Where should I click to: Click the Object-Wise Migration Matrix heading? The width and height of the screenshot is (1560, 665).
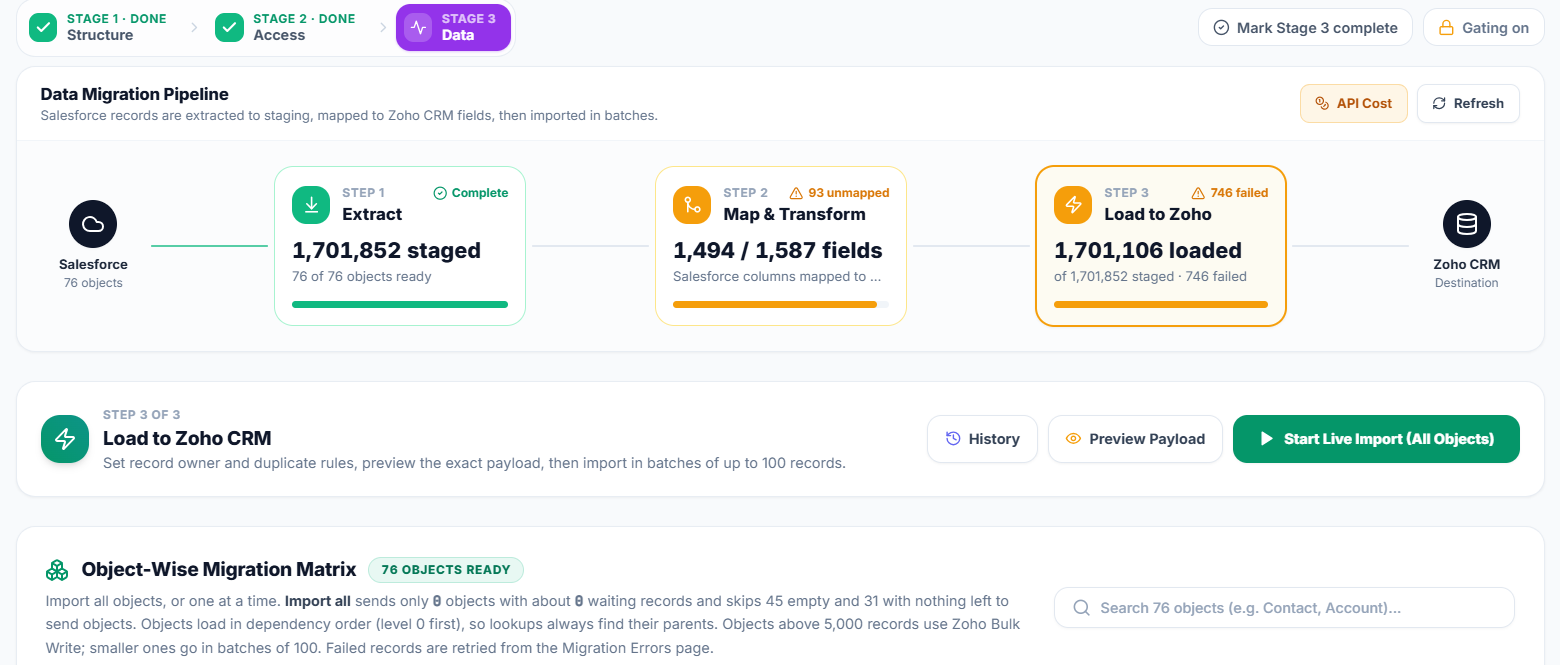point(219,569)
